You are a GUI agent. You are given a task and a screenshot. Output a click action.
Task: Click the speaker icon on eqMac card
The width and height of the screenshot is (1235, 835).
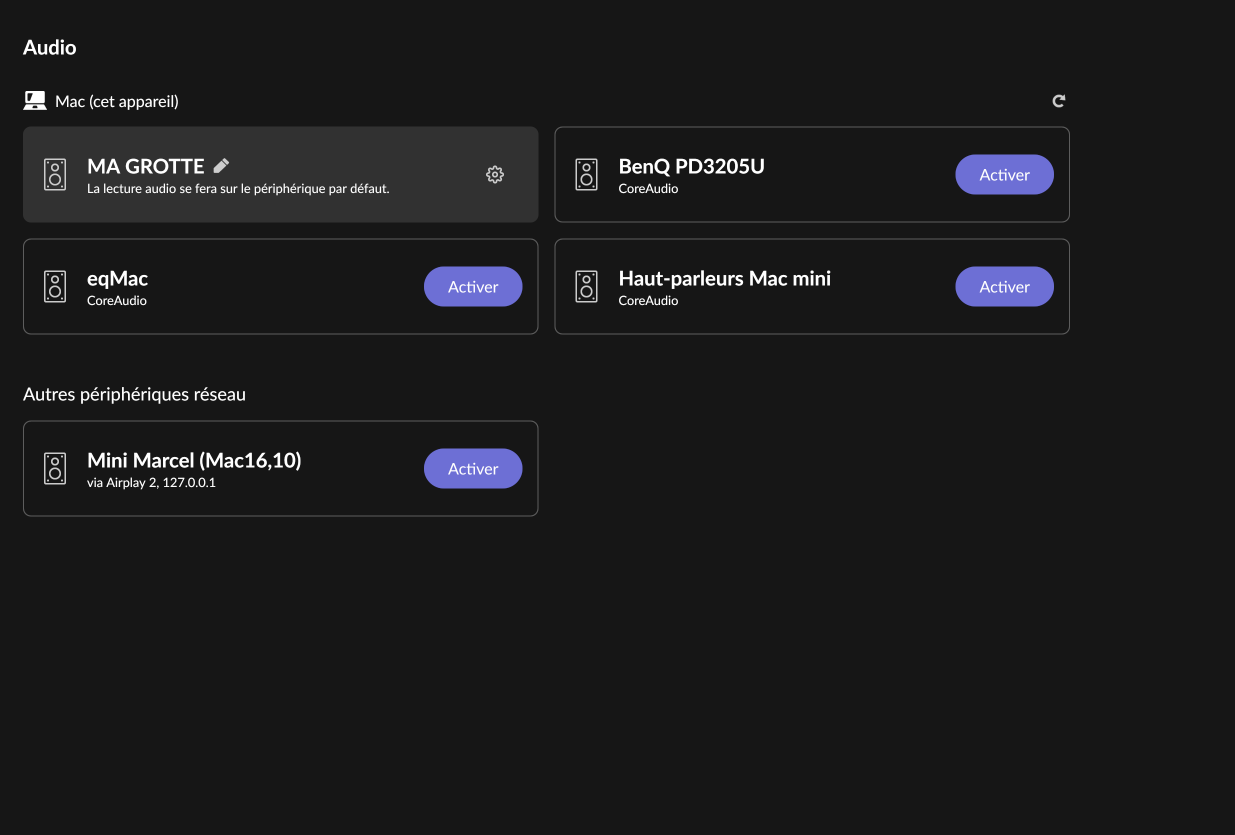point(56,287)
